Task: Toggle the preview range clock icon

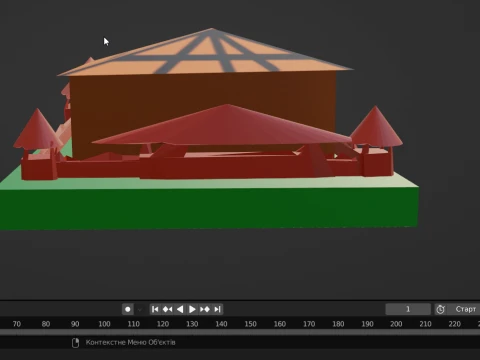Action: click(x=440, y=309)
